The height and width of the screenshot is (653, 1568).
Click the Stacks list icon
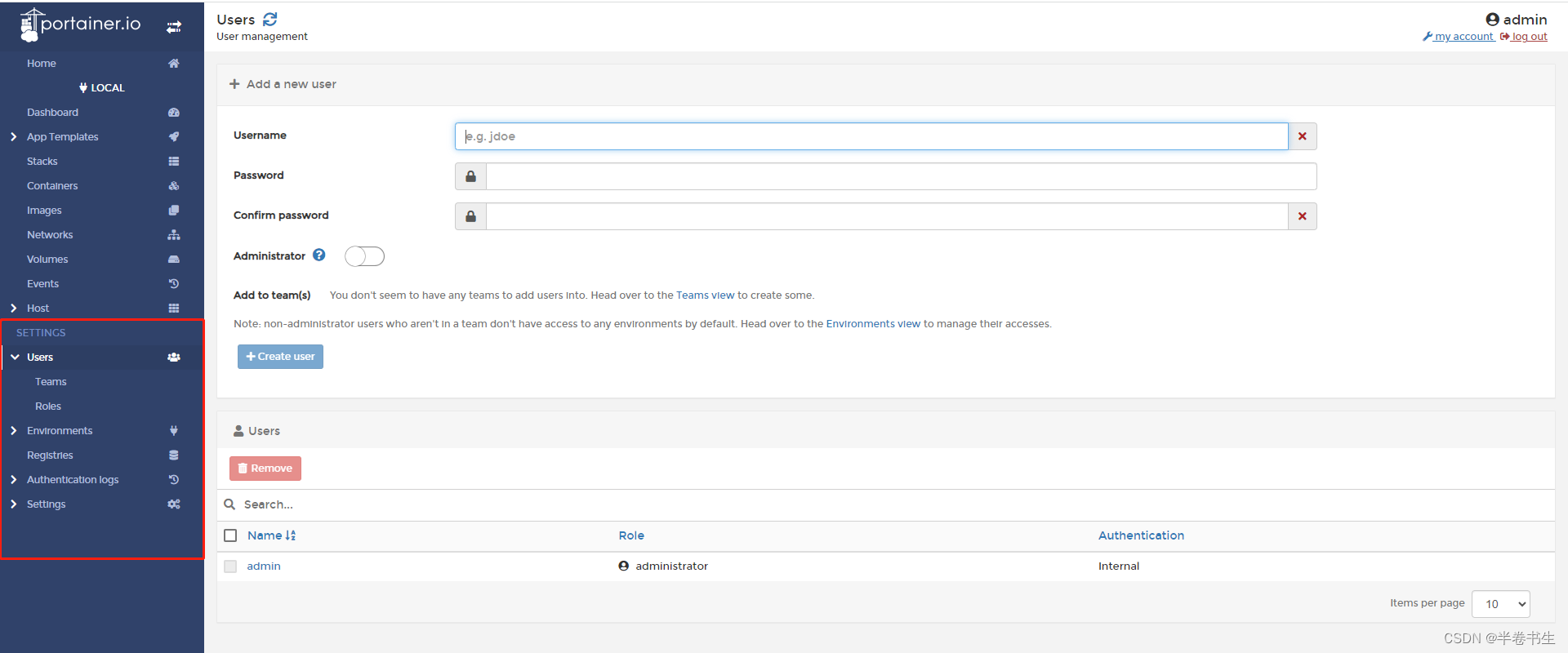(174, 162)
